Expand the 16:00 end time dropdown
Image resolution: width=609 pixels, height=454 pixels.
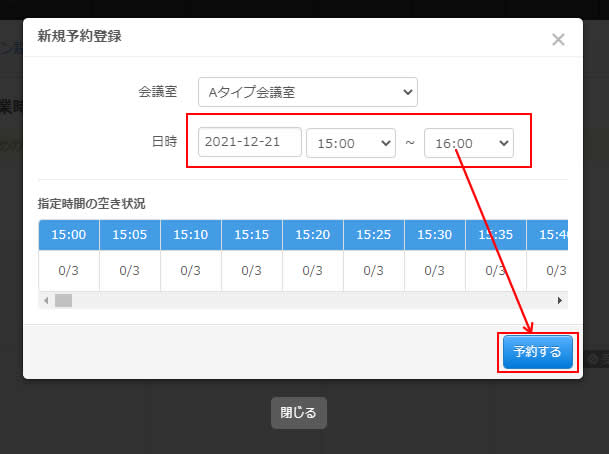point(468,143)
